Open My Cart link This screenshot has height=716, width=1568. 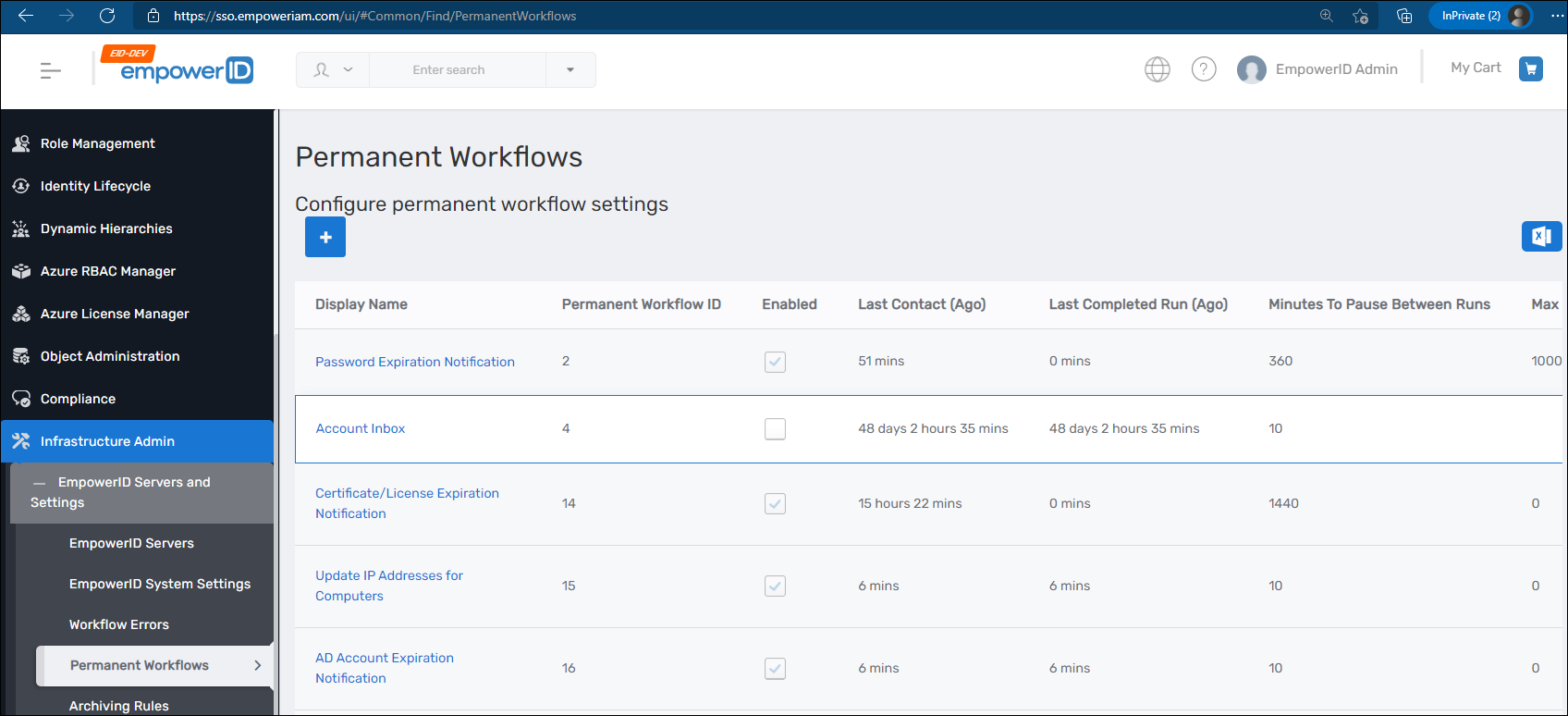[1476, 68]
